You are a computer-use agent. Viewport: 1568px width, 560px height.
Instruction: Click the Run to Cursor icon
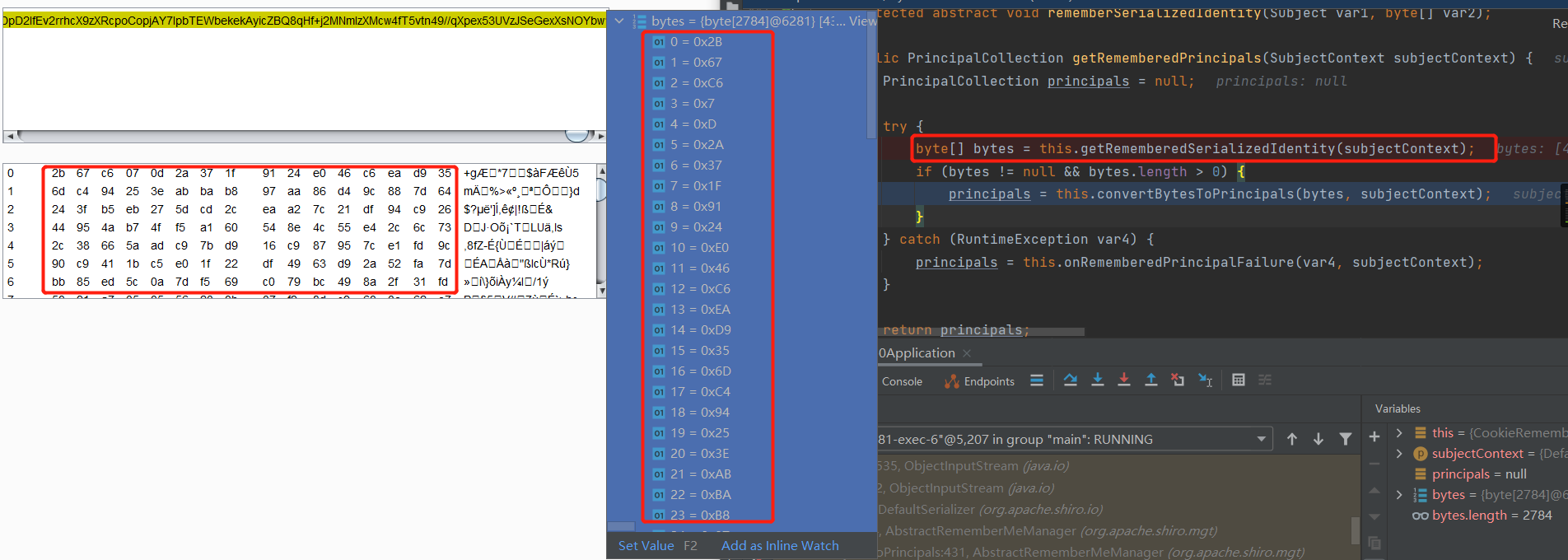[1206, 380]
